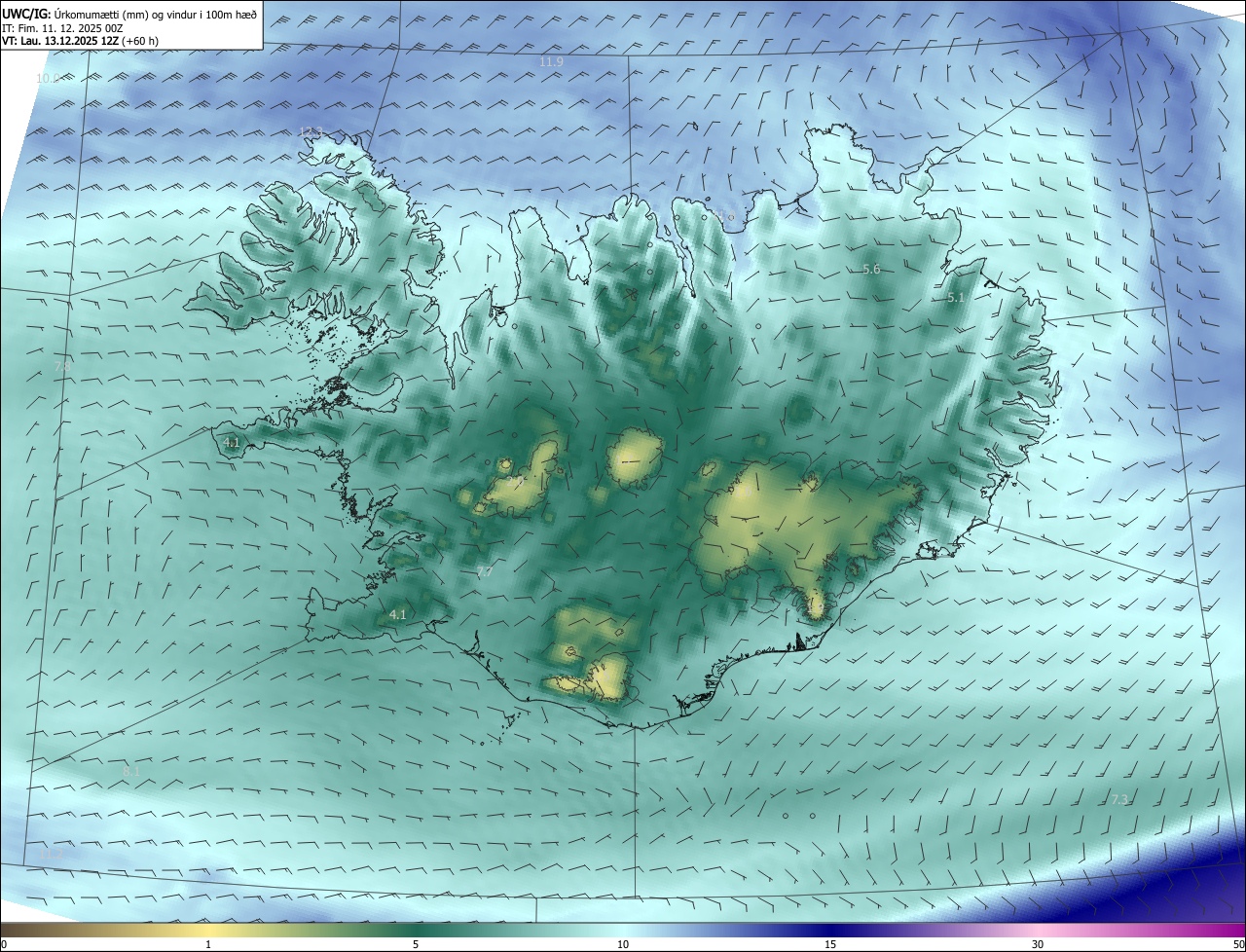The height and width of the screenshot is (952, 1246).
Task: Click the colour scale tick label 10
Action: coord(623,944)
